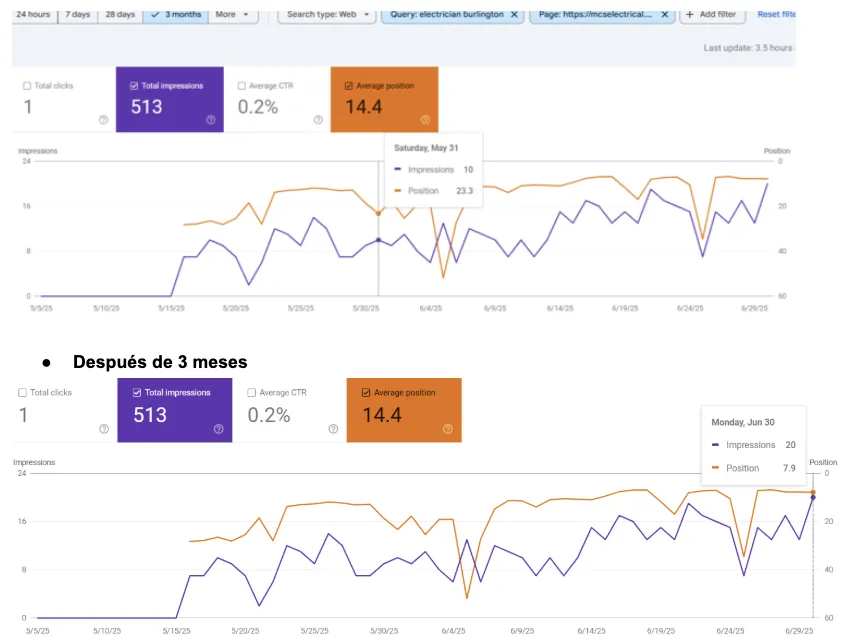Viewport: 842px width, 642px height.
Task: Click the 7.9 position value in Jun 30 tooltip
Action: [789, 468]
